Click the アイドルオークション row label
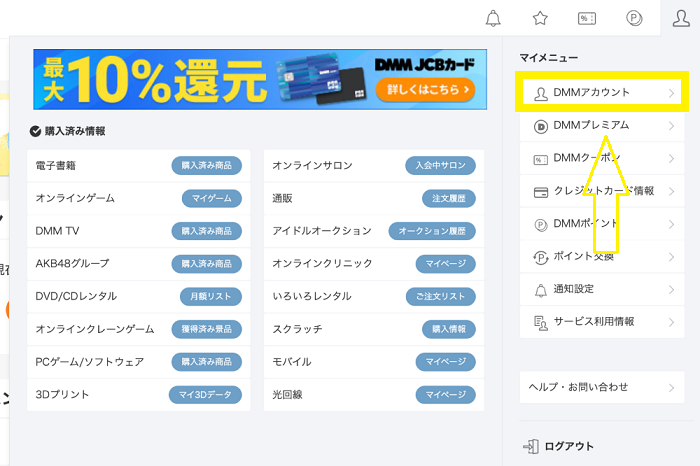700x466 pixels. [322, 231]
